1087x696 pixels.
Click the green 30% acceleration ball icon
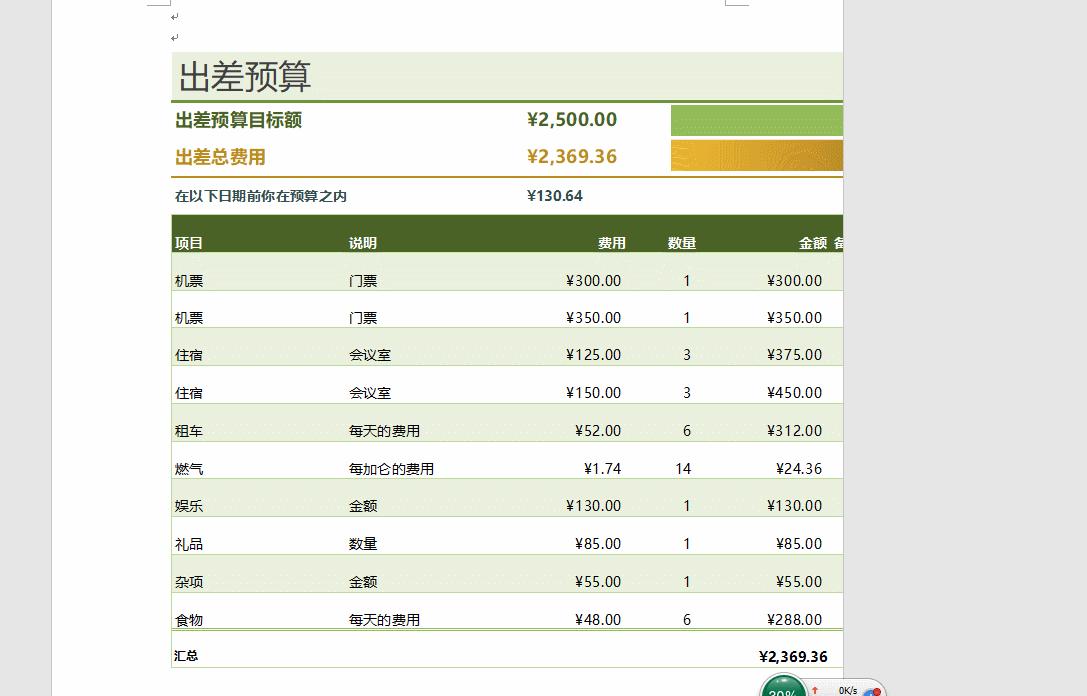click(x=783, y=687)
